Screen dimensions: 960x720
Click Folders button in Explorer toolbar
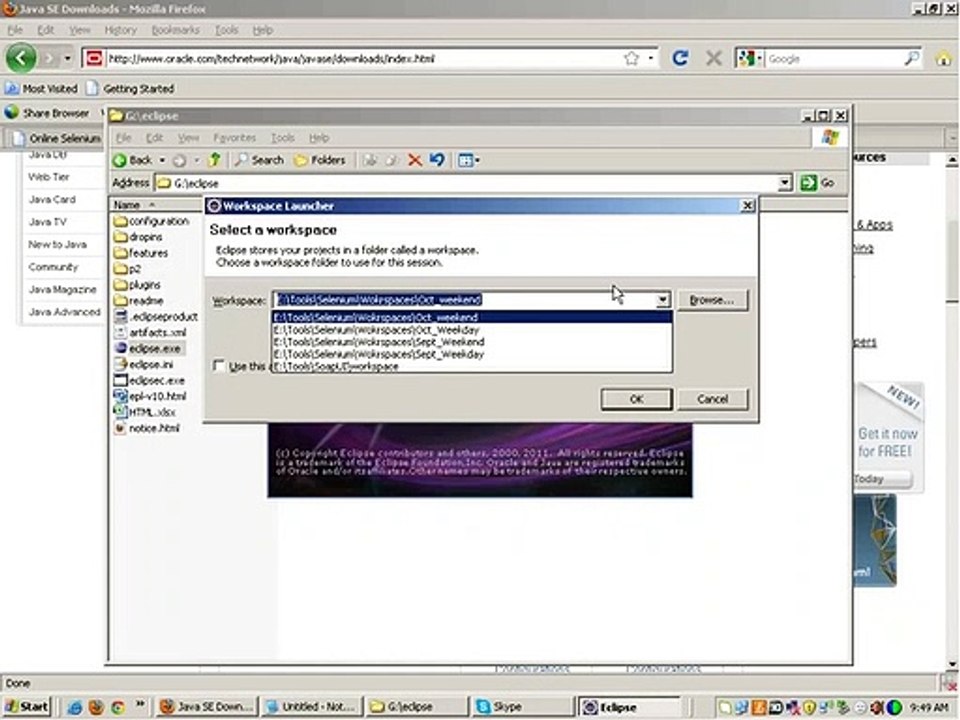320,160
